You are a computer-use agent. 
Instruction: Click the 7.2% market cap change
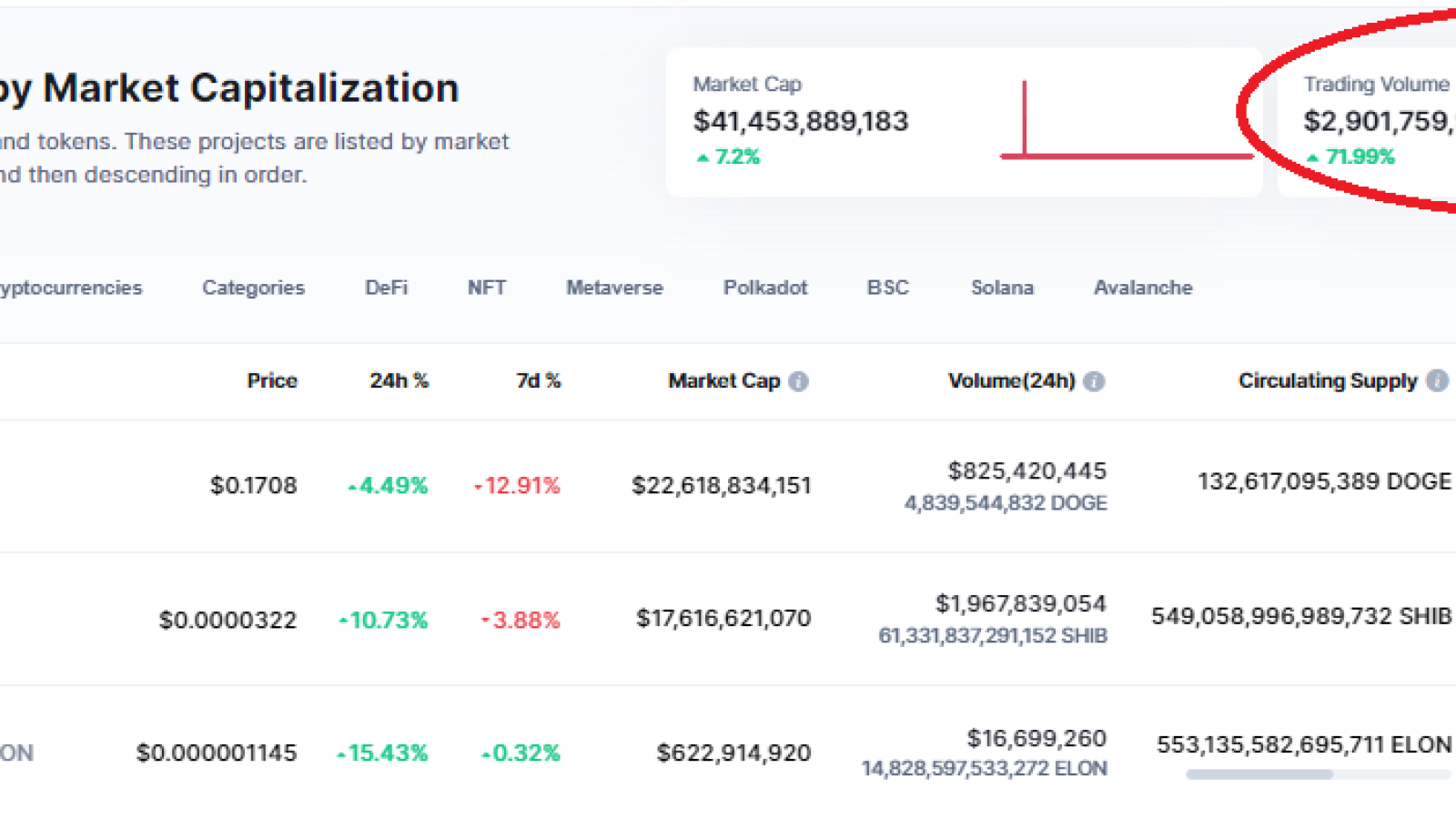click(x=728, y=157)
